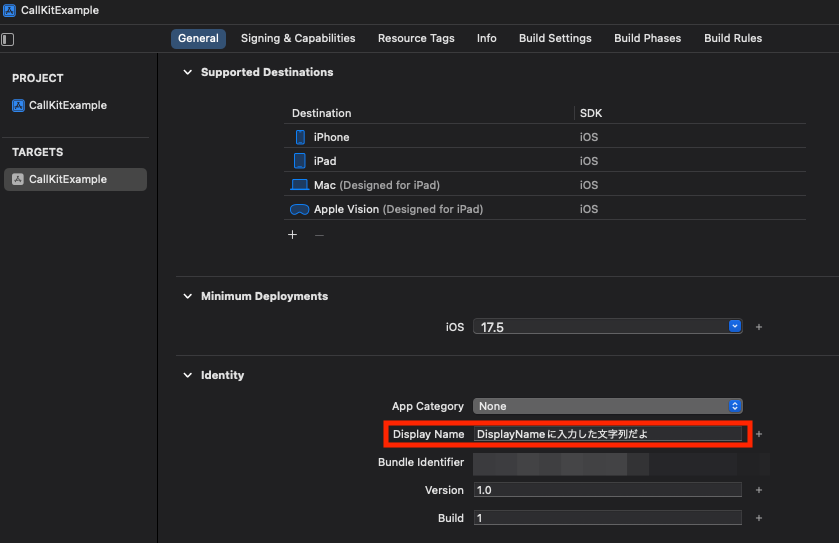Click the CallKitExample project icon in sidebar
Image resolution: width=839 pixels, height=543 pixels.
pyautogui.click(x=18, y=105)
